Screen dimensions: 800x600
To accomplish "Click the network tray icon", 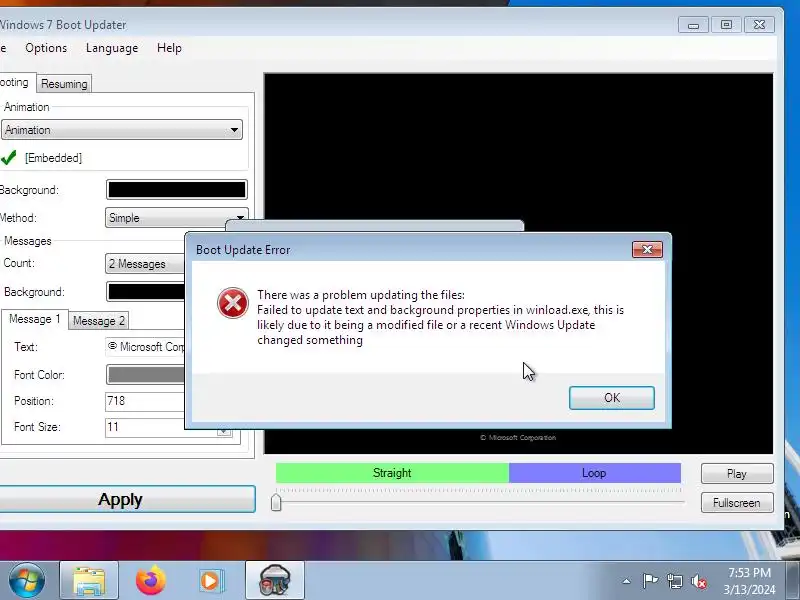I will pos(674,581).
